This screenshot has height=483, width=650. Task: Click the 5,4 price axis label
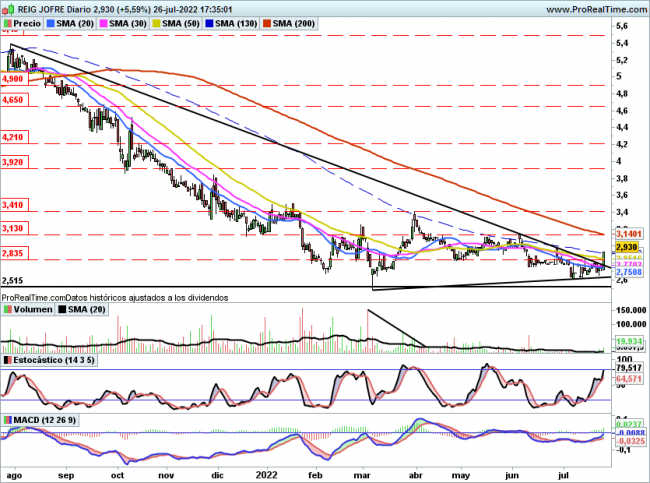point(622,43)
